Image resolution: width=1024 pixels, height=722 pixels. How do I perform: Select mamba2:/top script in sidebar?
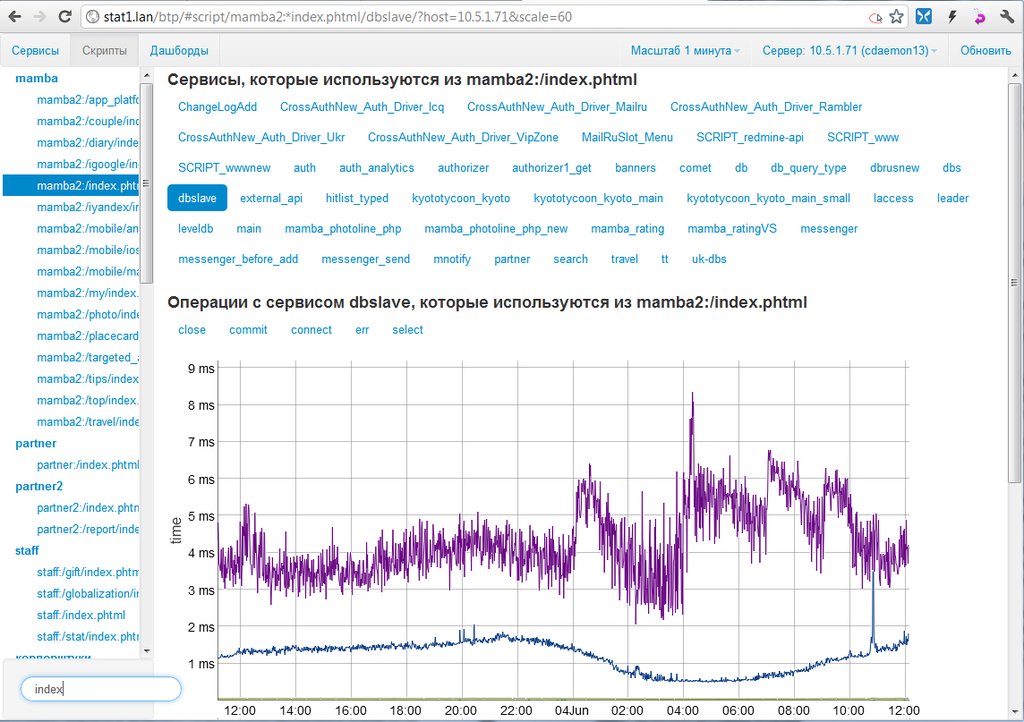[x=88, y=401]
